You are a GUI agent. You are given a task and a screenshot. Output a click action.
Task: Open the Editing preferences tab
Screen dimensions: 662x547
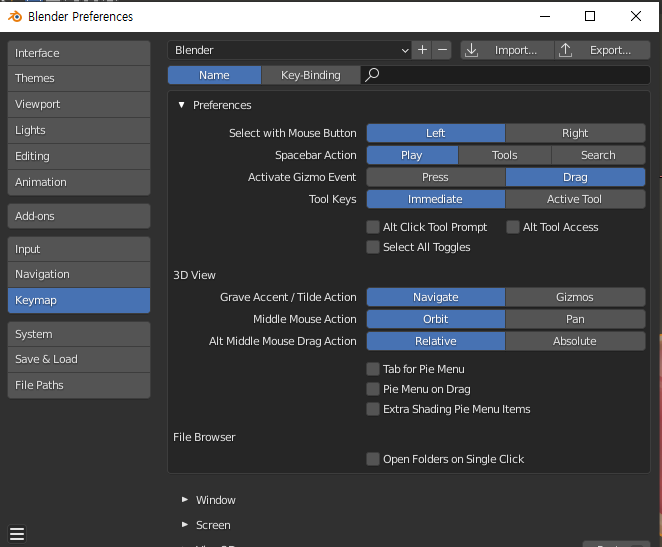click(79, 157)
